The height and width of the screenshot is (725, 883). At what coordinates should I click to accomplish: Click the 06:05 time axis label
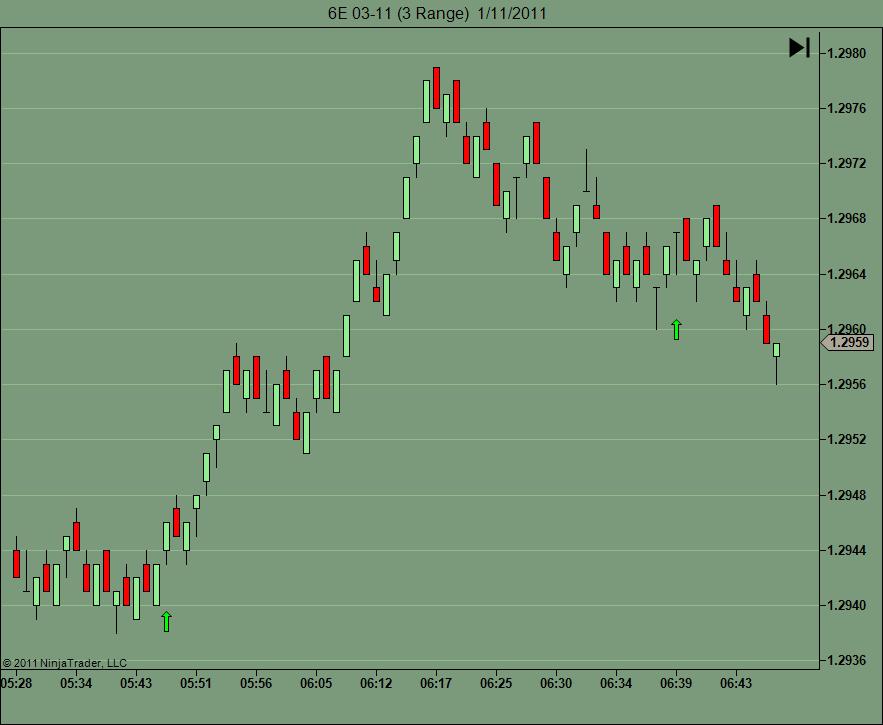coord(316,683)
